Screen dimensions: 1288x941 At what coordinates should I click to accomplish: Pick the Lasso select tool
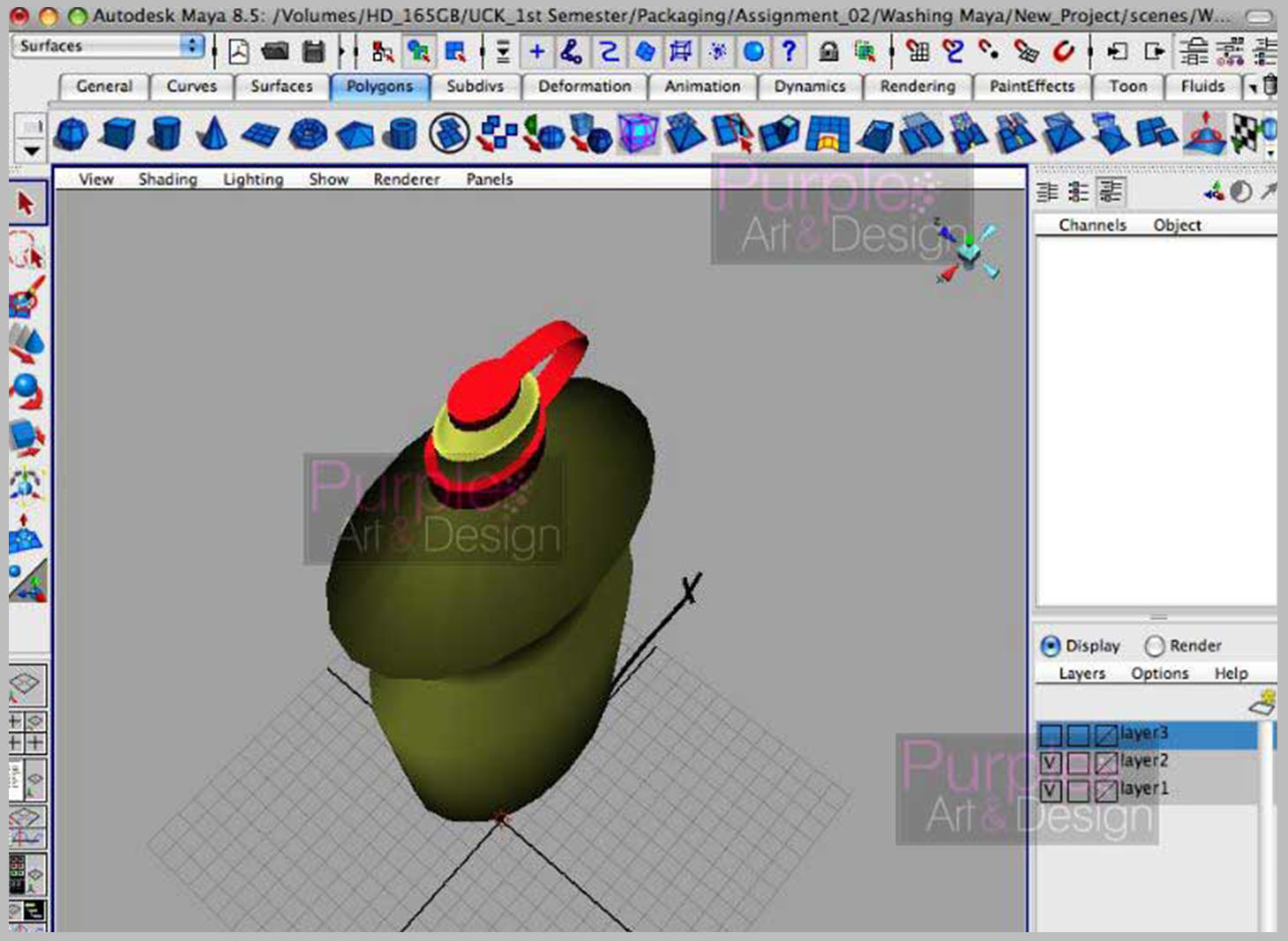(26, 250)
